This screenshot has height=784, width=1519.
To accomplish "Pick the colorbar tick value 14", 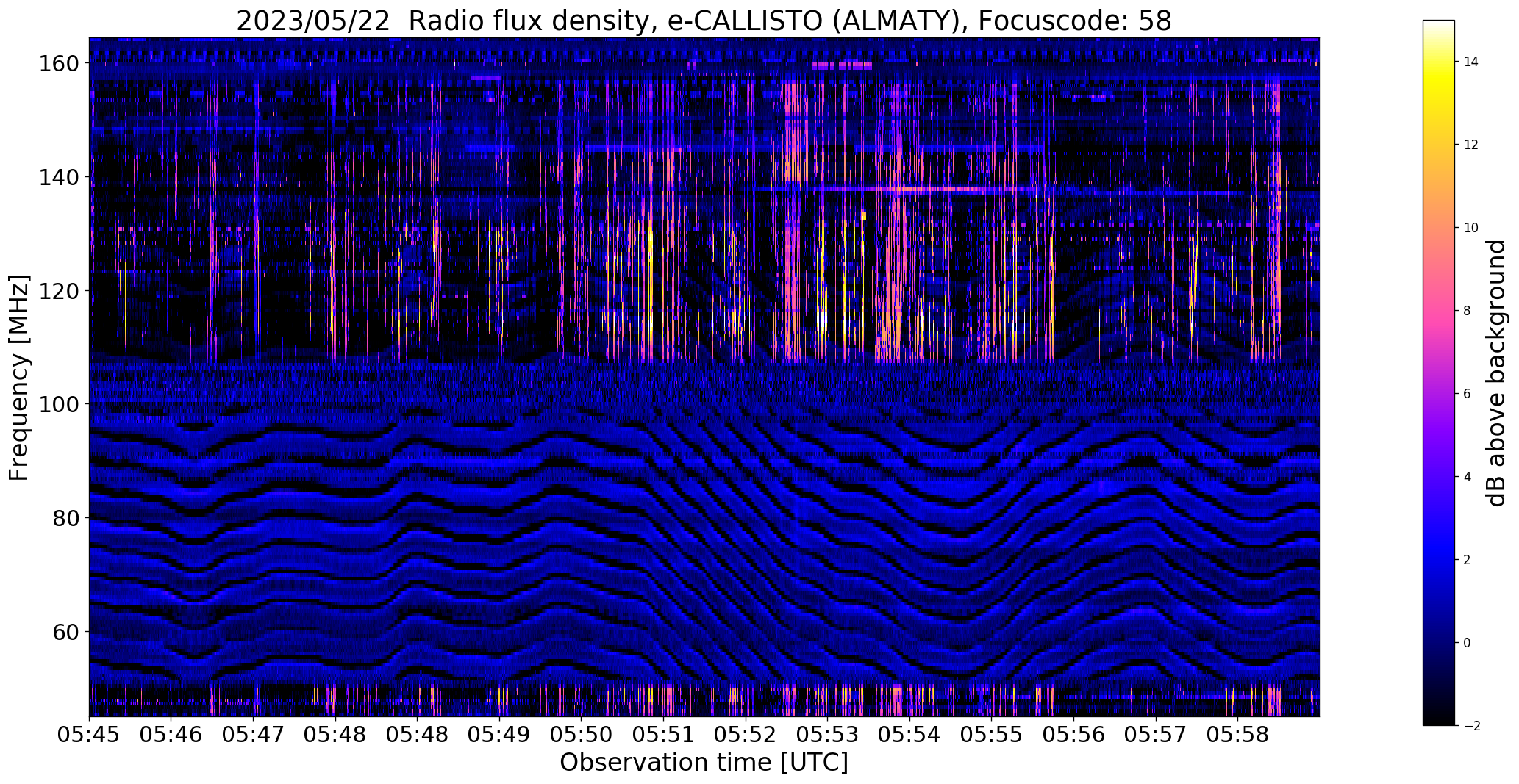I will (1471, 62).
